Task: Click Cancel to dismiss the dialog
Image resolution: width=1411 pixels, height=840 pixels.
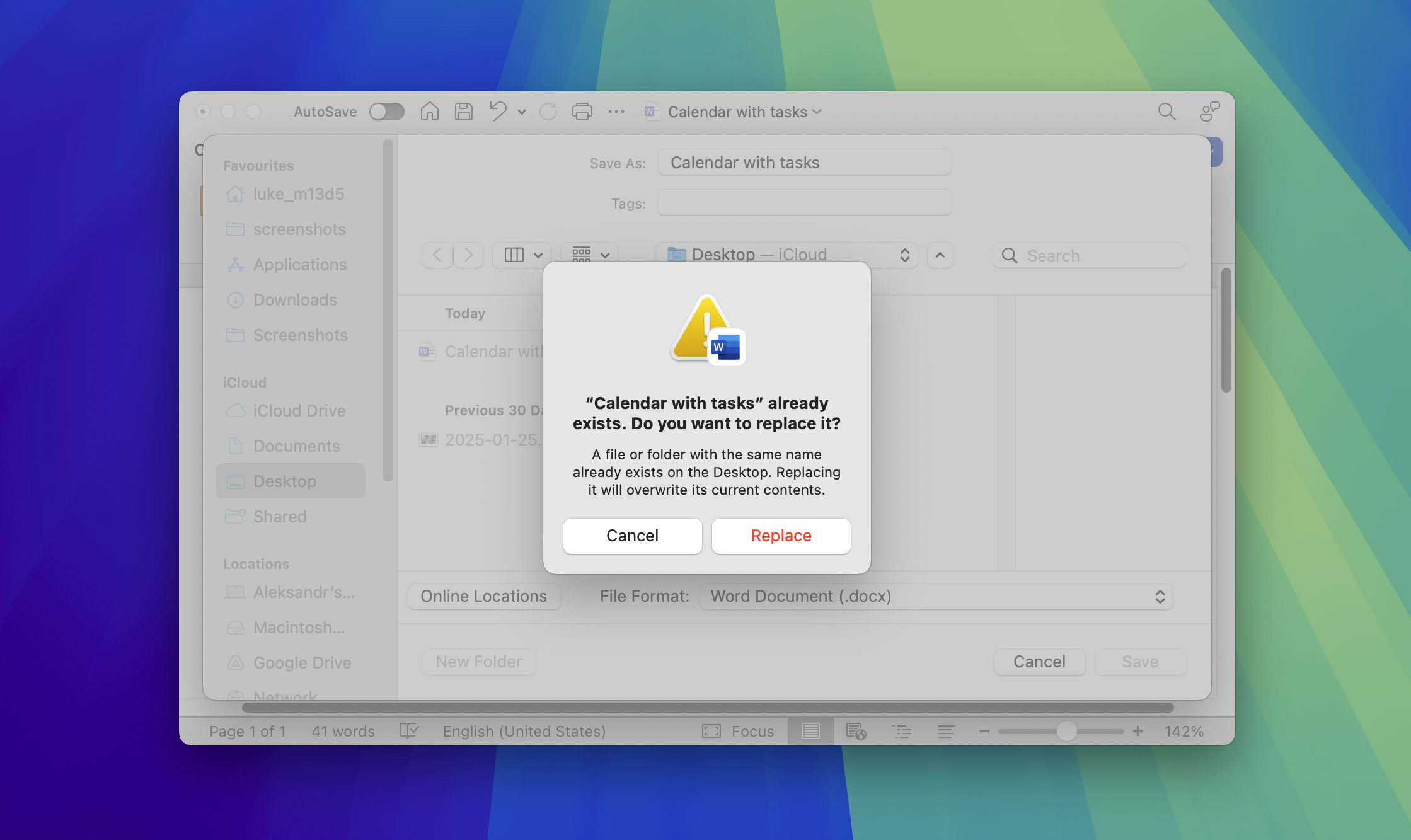Action: point(633,535)
